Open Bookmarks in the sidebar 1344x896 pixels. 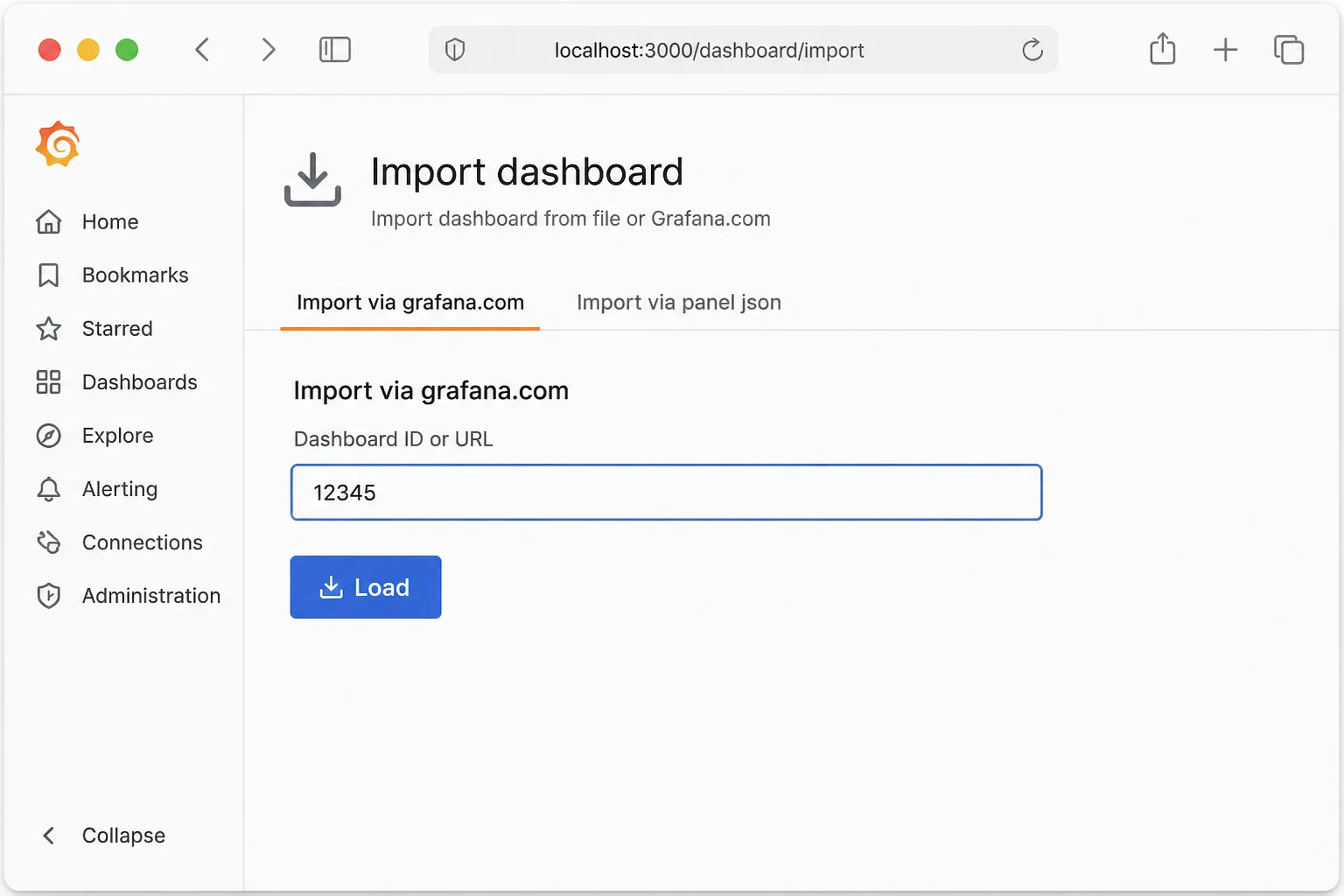point(135,276)
